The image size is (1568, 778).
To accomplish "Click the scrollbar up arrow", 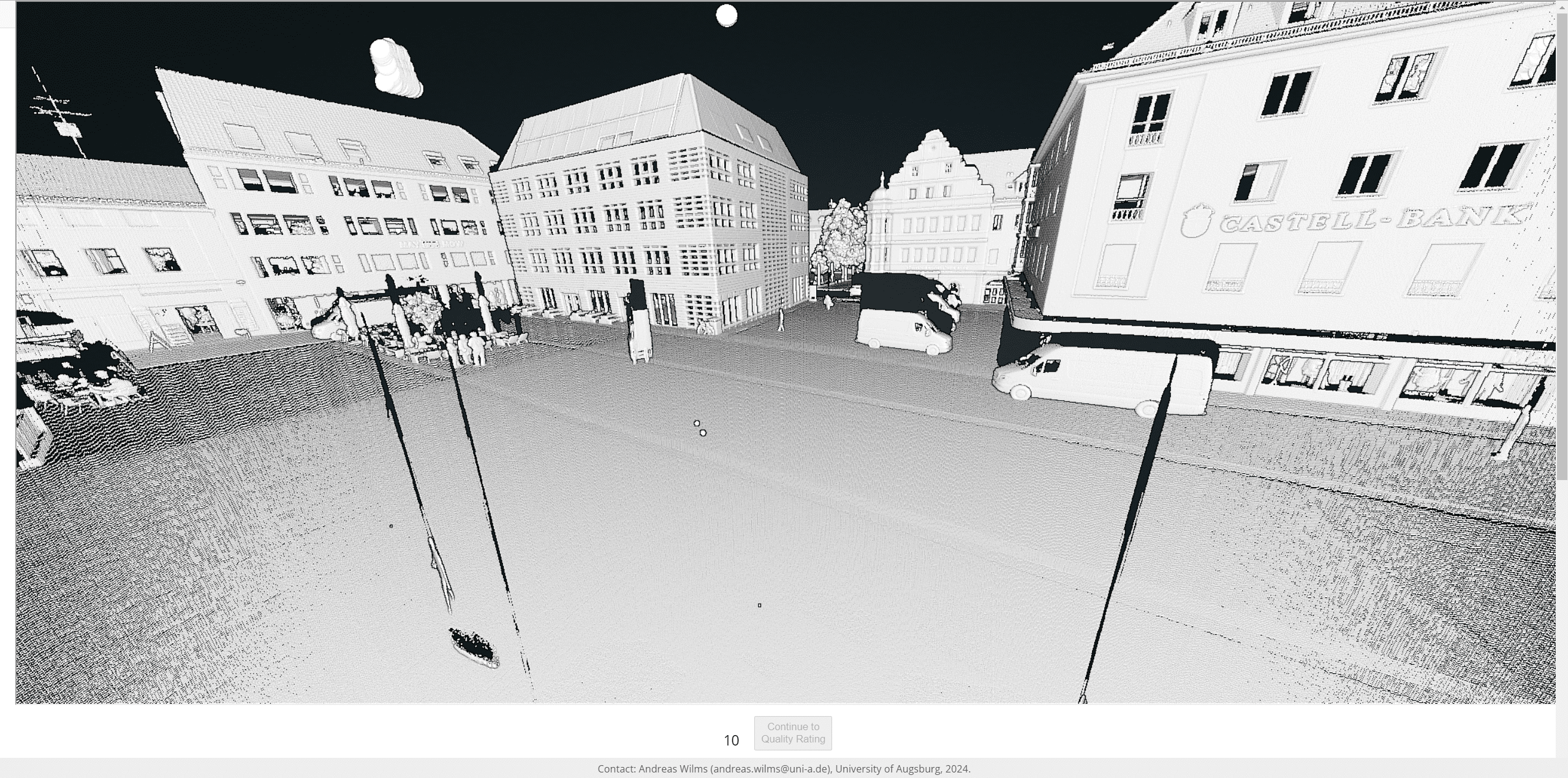I will 1562,6.
